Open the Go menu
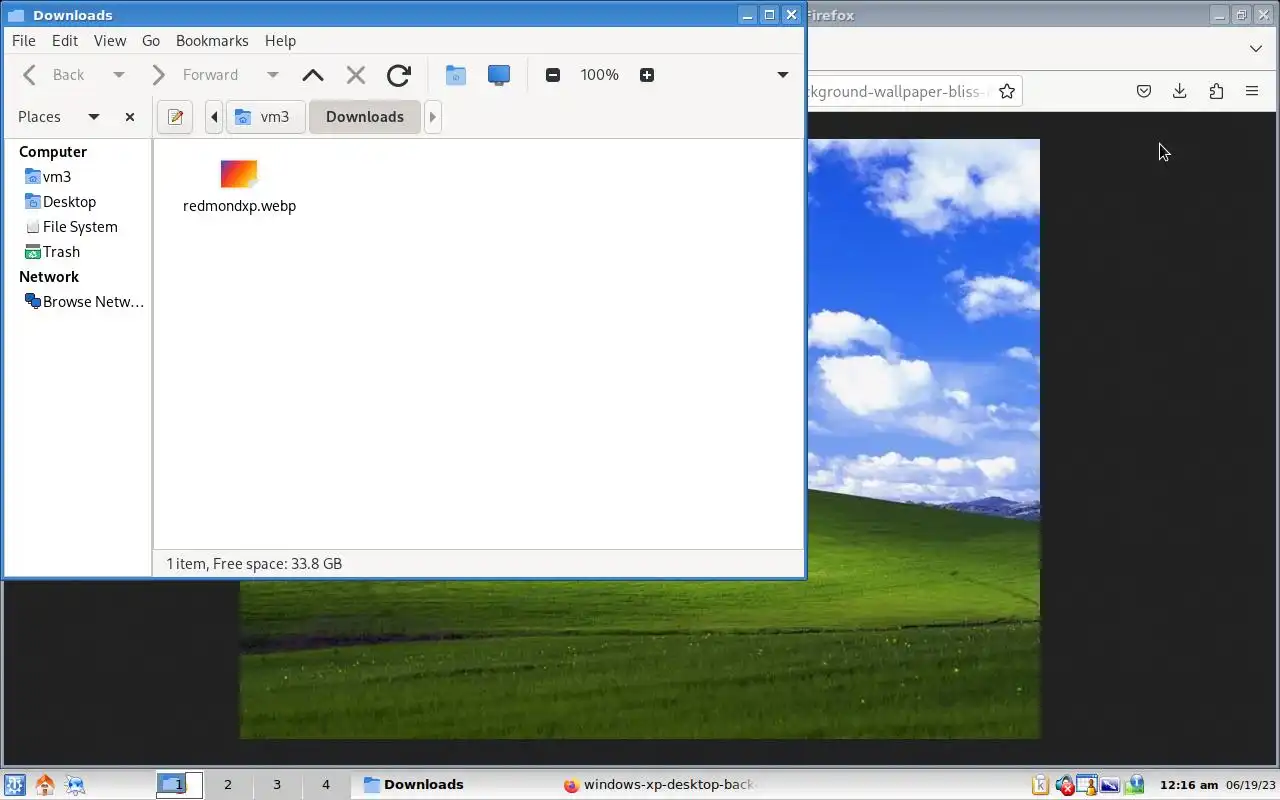This screenshot has width=1280, height=800. (x=151, y=41)
